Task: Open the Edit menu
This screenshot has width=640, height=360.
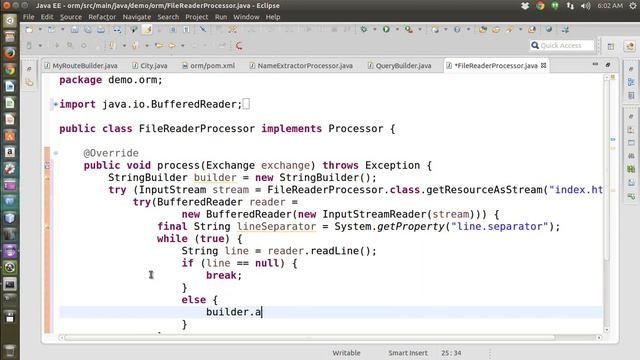Action: pos(47,17)
